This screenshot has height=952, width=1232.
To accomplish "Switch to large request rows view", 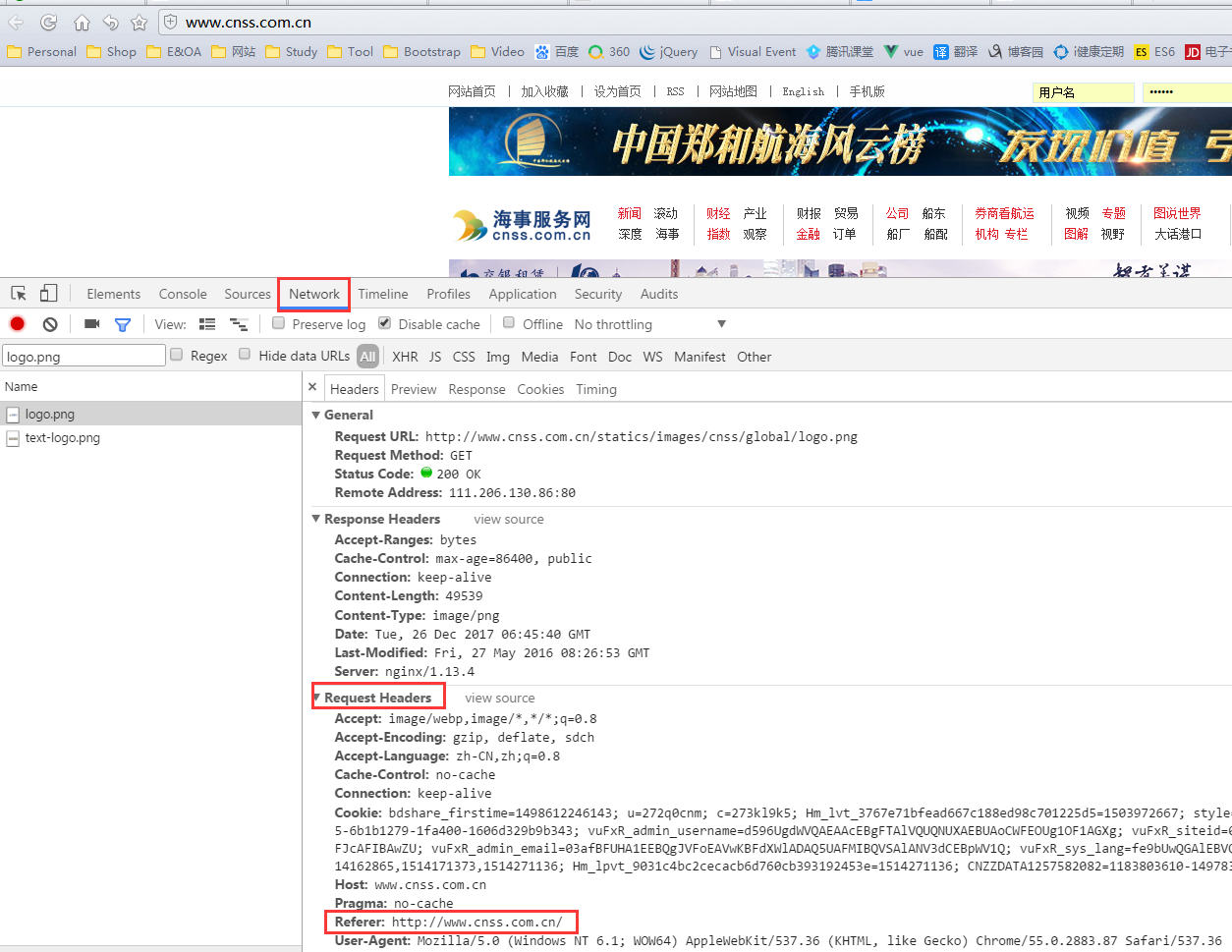I will pos(207,324).
